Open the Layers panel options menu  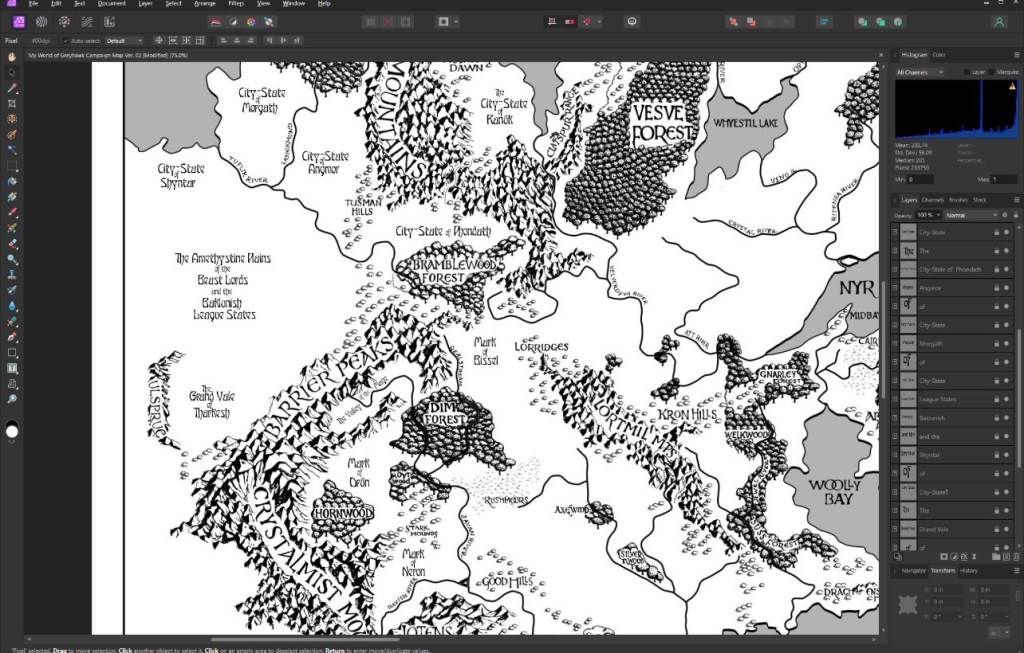[1016, 200]
